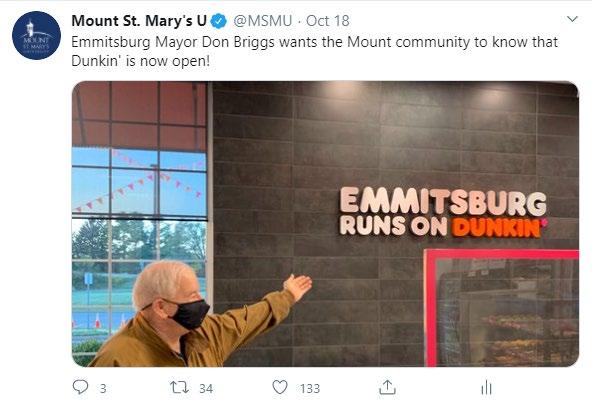Open the Mount St. Mary's U profile name
This screenshot has height=402, width=592.
pos(139,21)
